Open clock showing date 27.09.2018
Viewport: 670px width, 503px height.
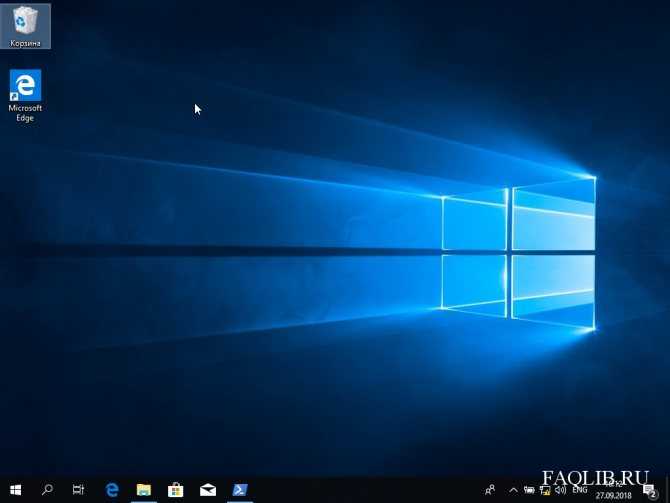click(614, 490)
